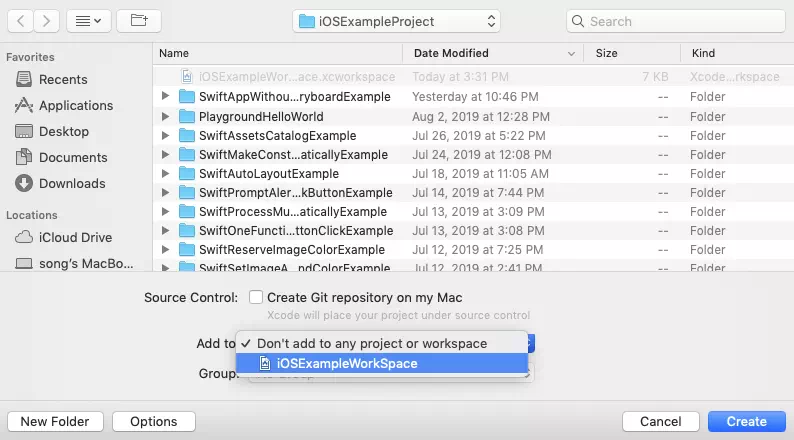
Task: Select SwiftAutoLayoutExample folder icon
Action: coord(187,174)
